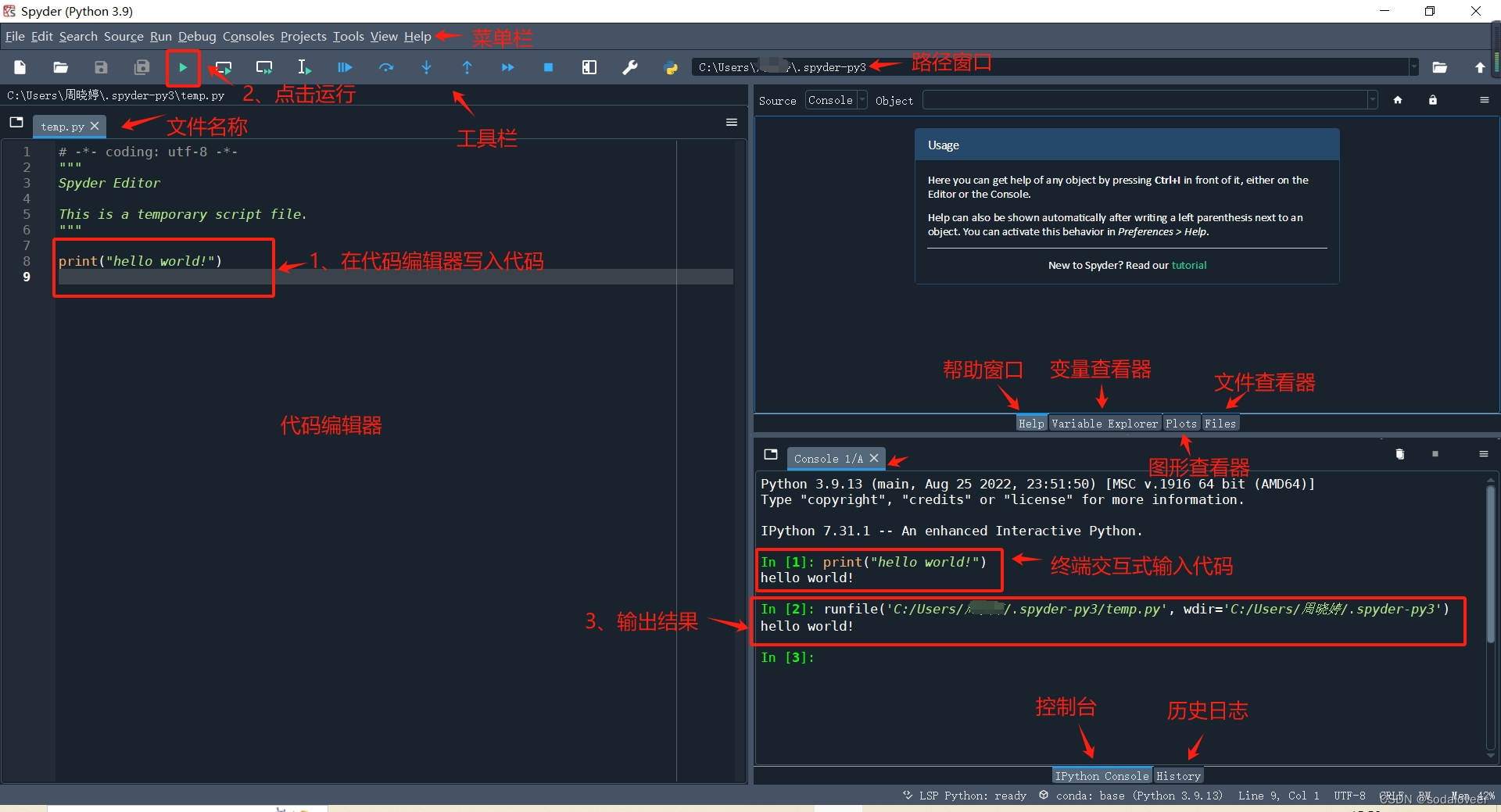Open the View menu

click(x=384, y=36)
